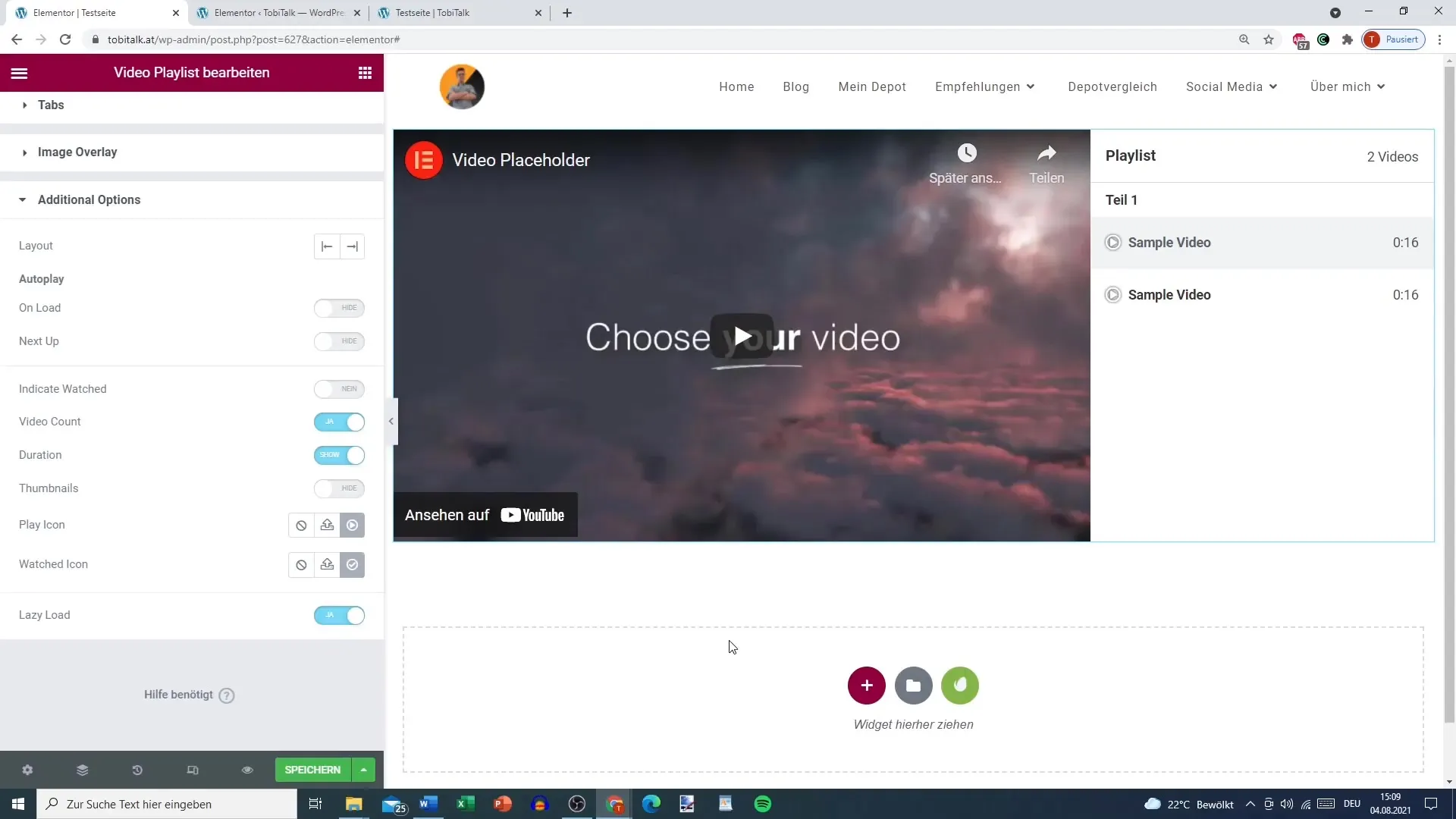
Task: Select second Sample Video in playlist
Action: coord(1262,295)
